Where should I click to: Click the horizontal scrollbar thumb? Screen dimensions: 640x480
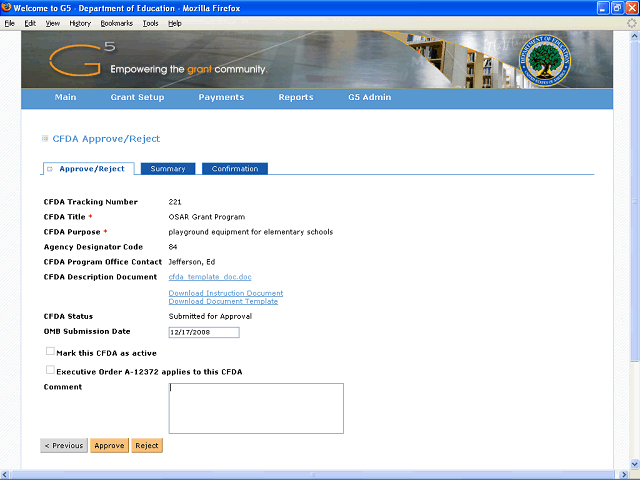tap(312, 474)
